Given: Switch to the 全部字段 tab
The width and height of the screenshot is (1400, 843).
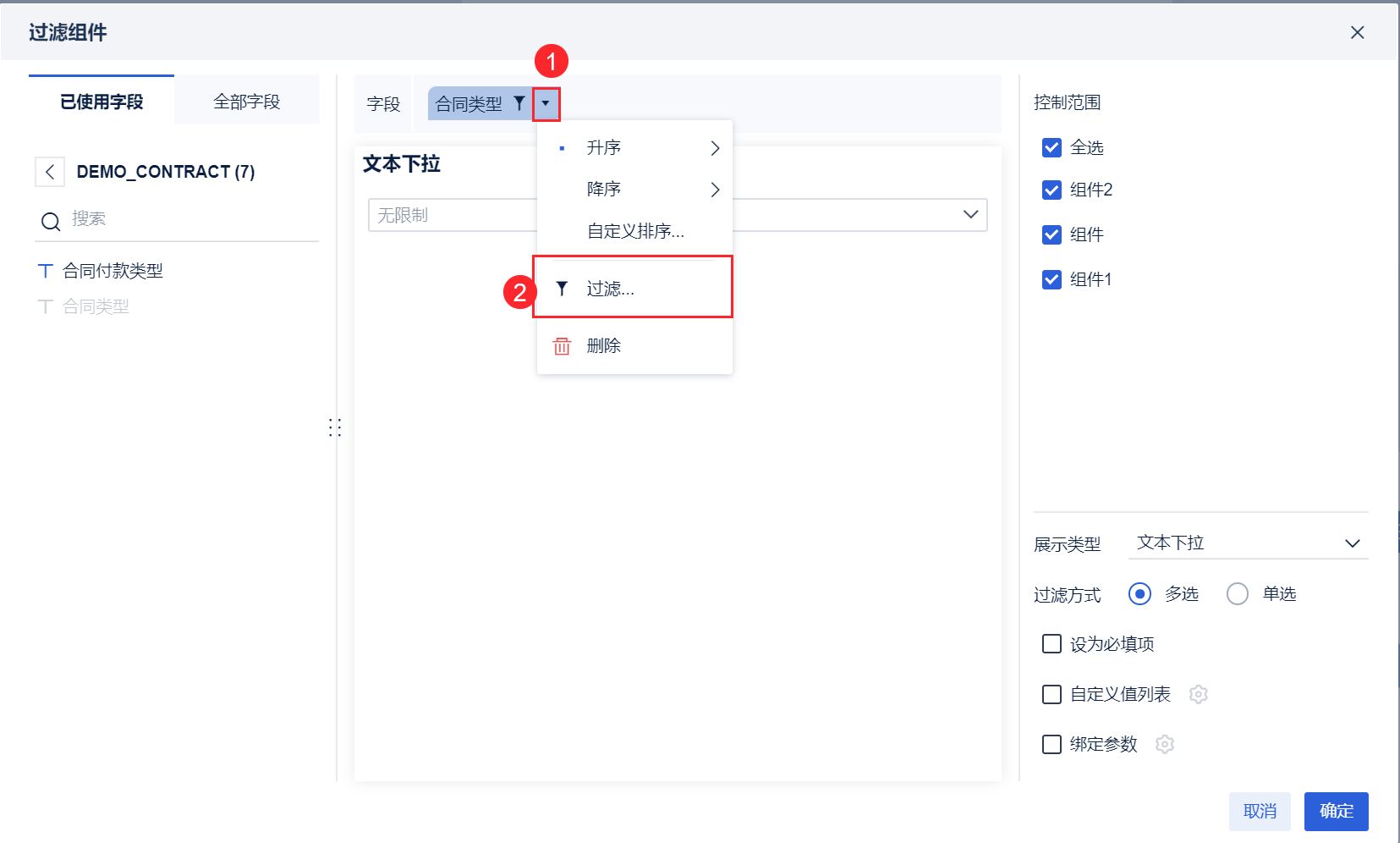Looking at the screenshot, I should 246,102.
